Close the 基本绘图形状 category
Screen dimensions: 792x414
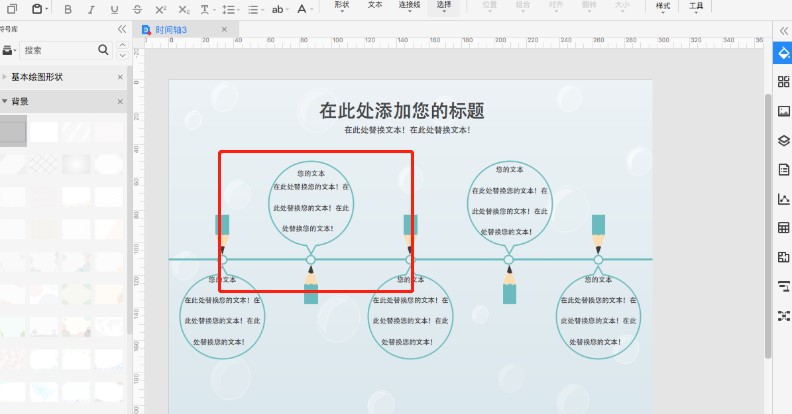click(120, 77)
